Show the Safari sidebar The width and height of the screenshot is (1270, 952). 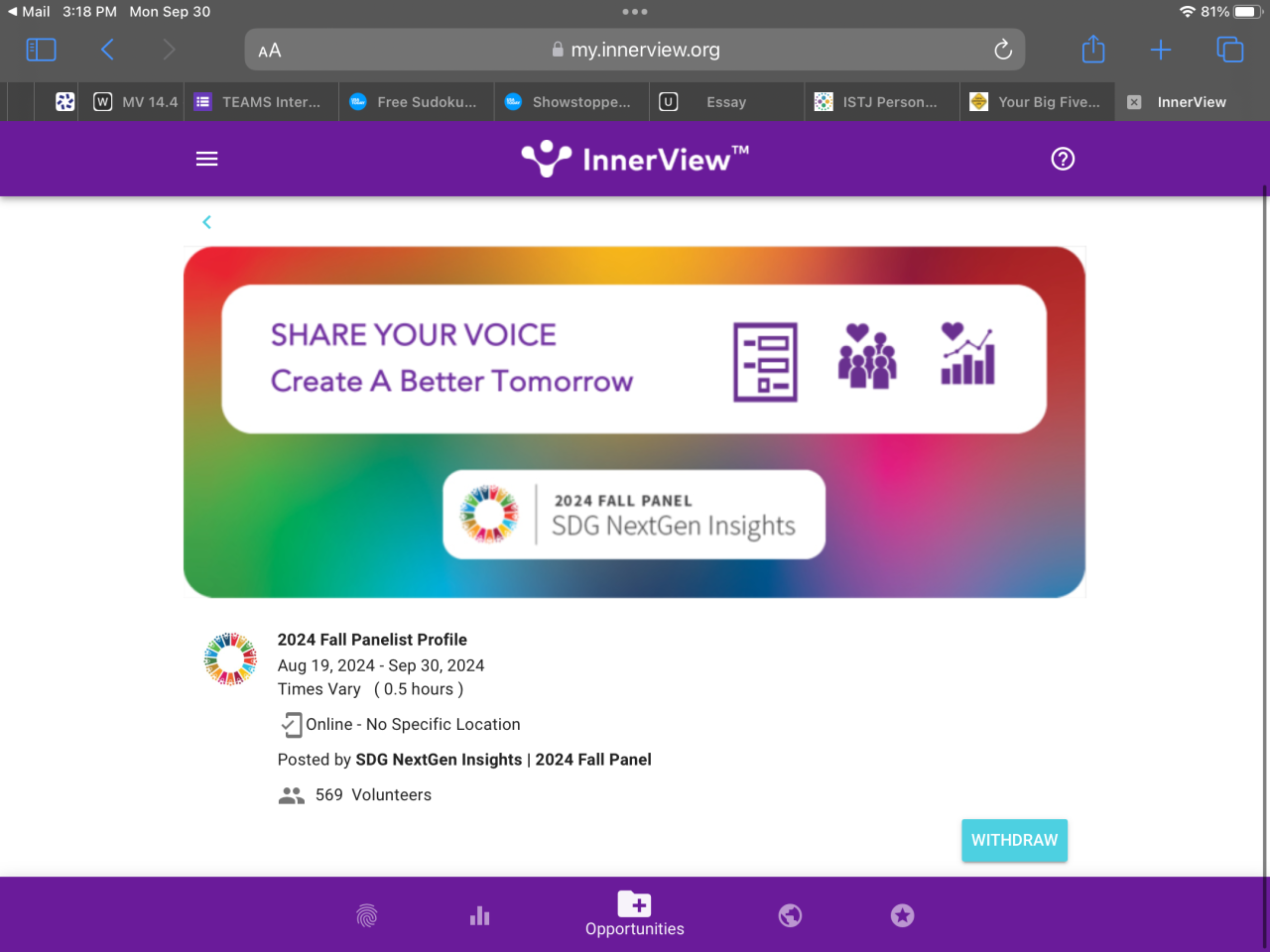(41, 50)
